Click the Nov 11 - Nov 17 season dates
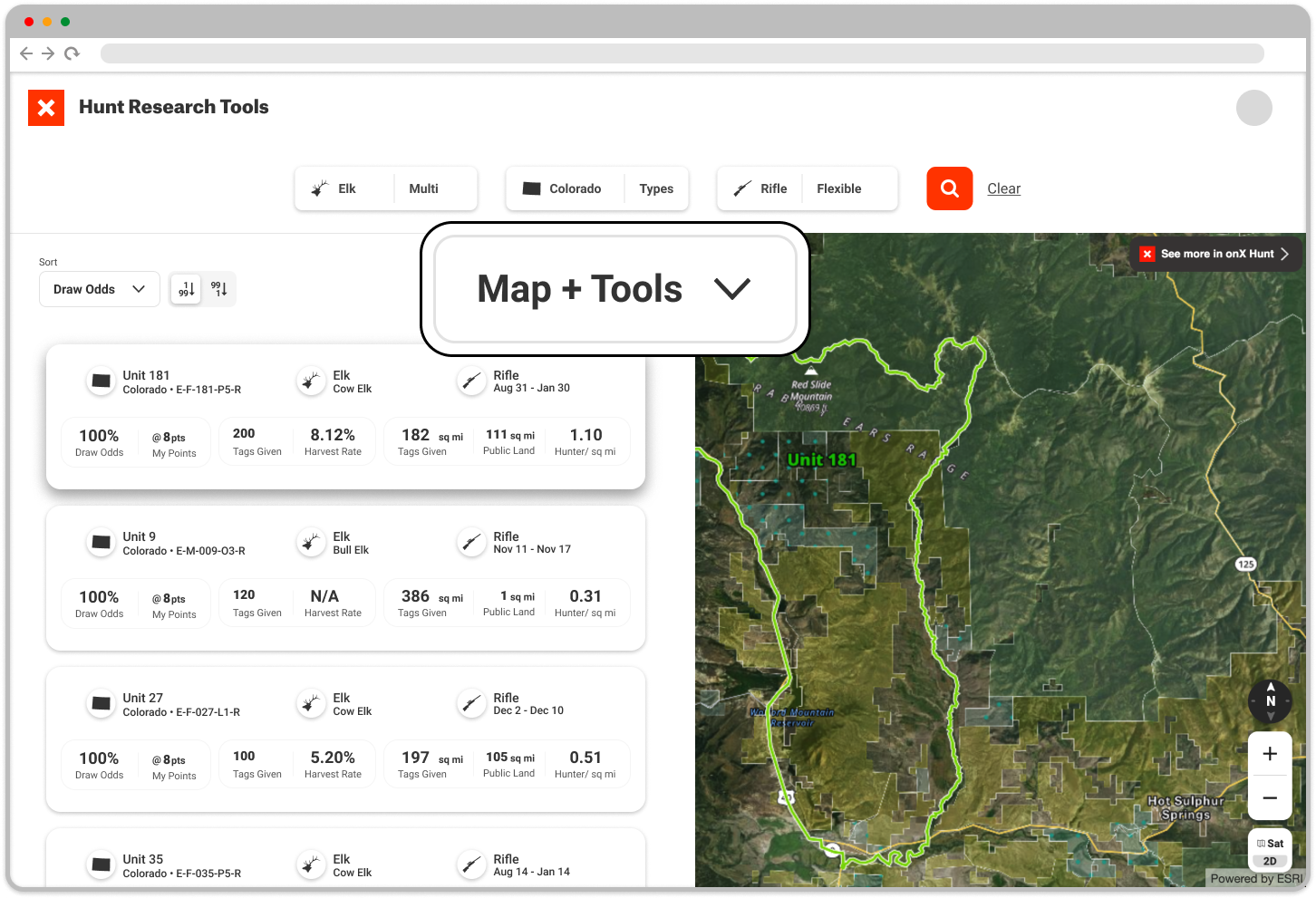 point(532,549)
